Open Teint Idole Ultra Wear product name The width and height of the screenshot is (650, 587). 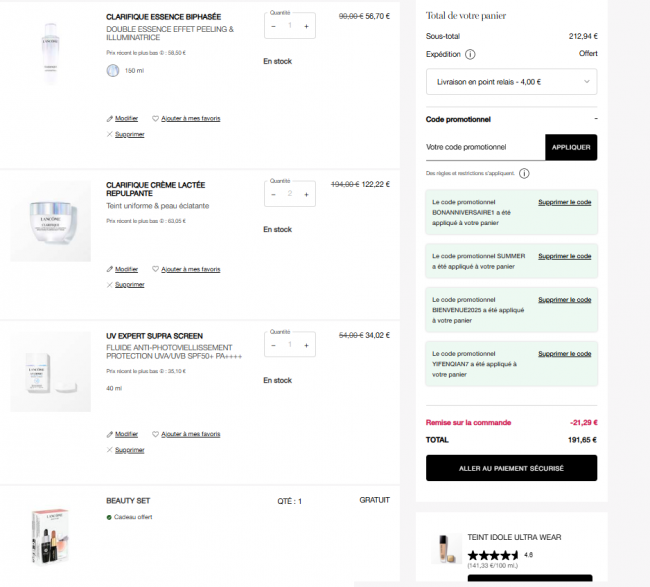pyautogui.click(x=514, y=537)
